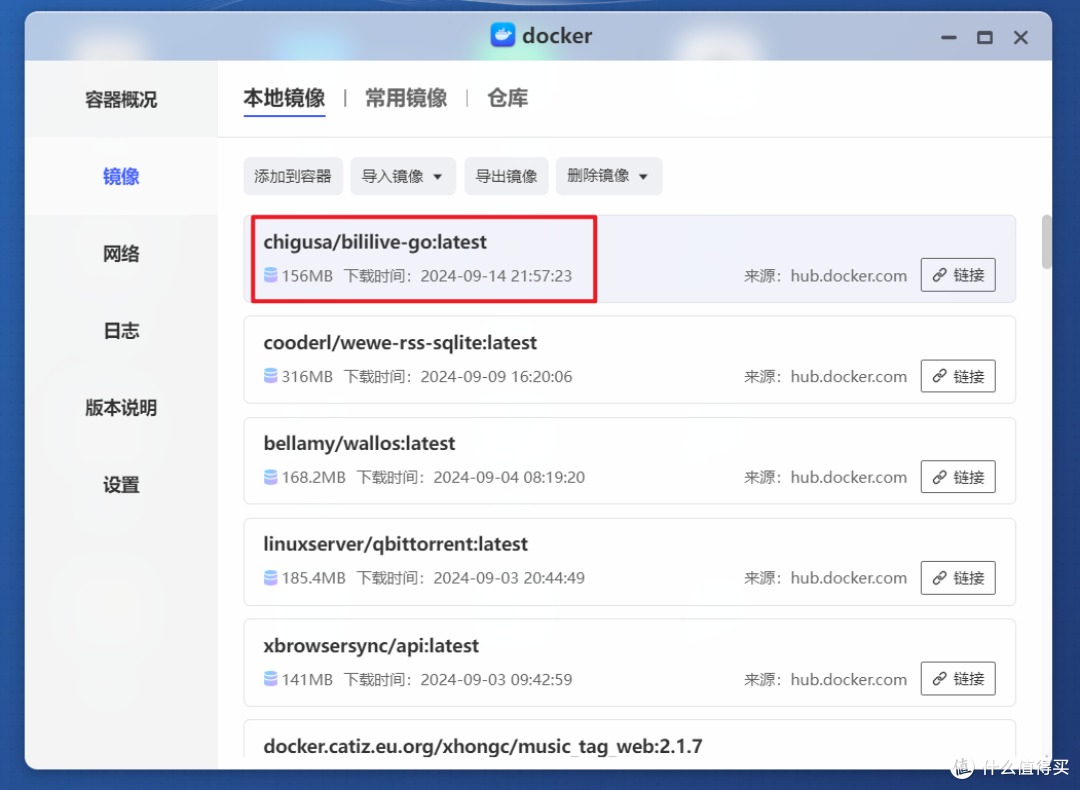Click download time 2024-09-04 08:19:20

pos(509,477)
